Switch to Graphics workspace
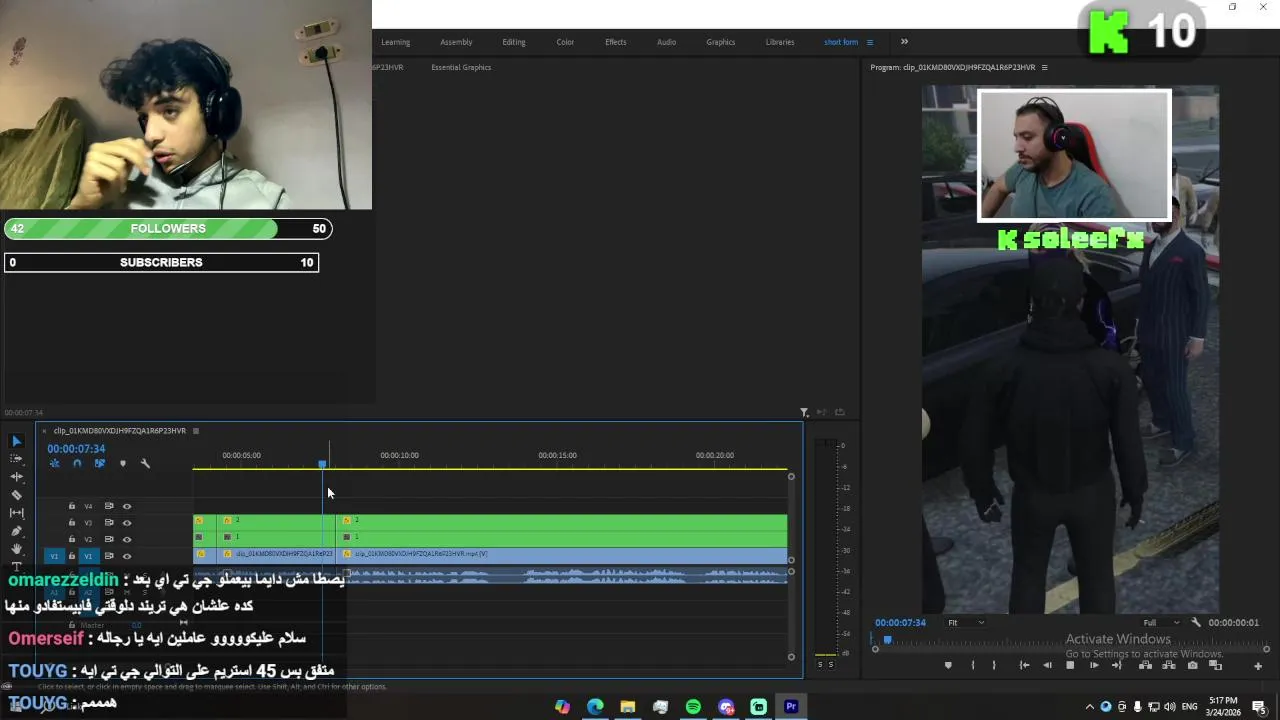Viewport: 1280px width, 720px height. (721, 42)
